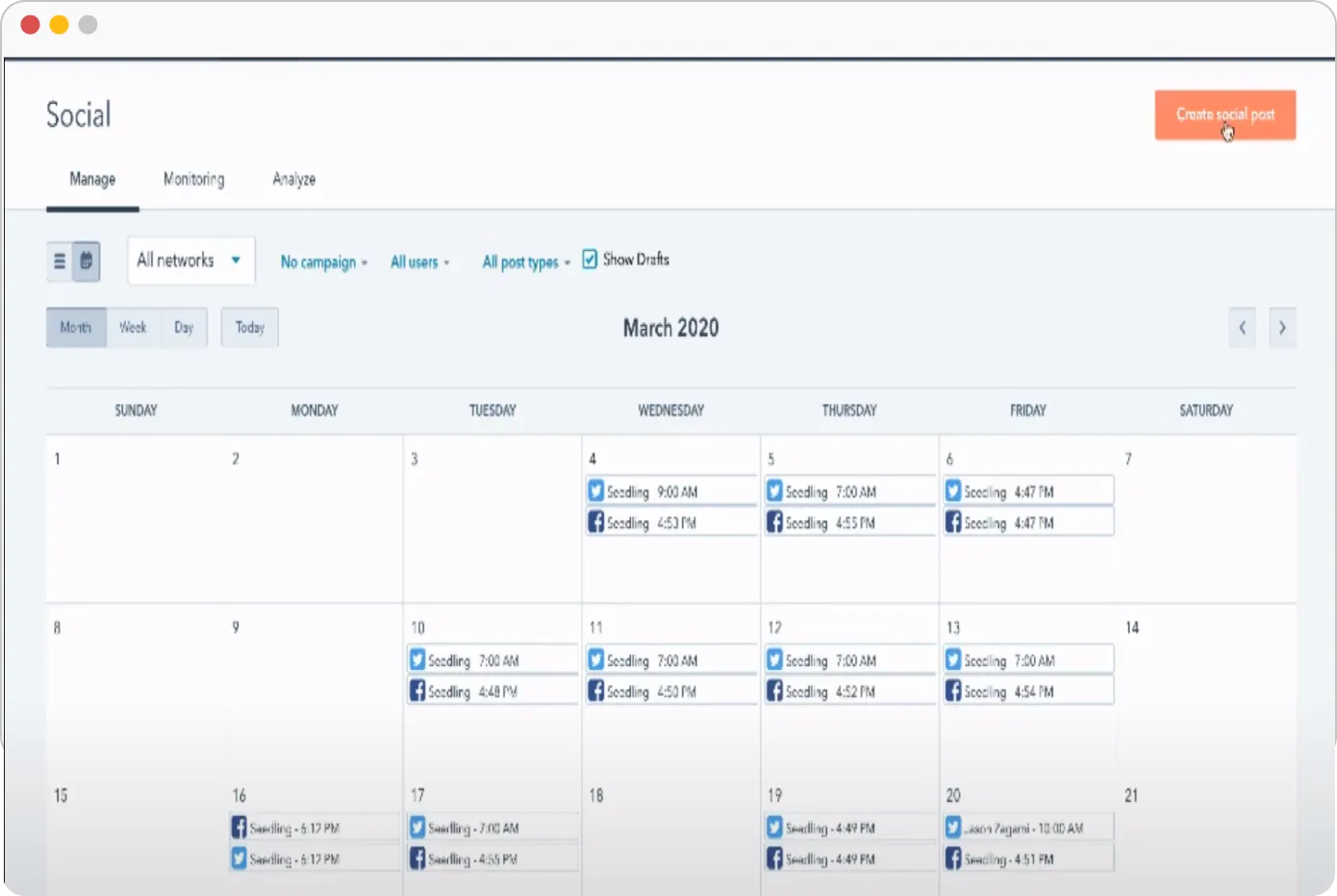The width and height of the screenshot is (1337, 896).
Task: Open Facebook Seedling post 4:52 PM March 12
Action: pyautogui.click(x=850, y=691)
